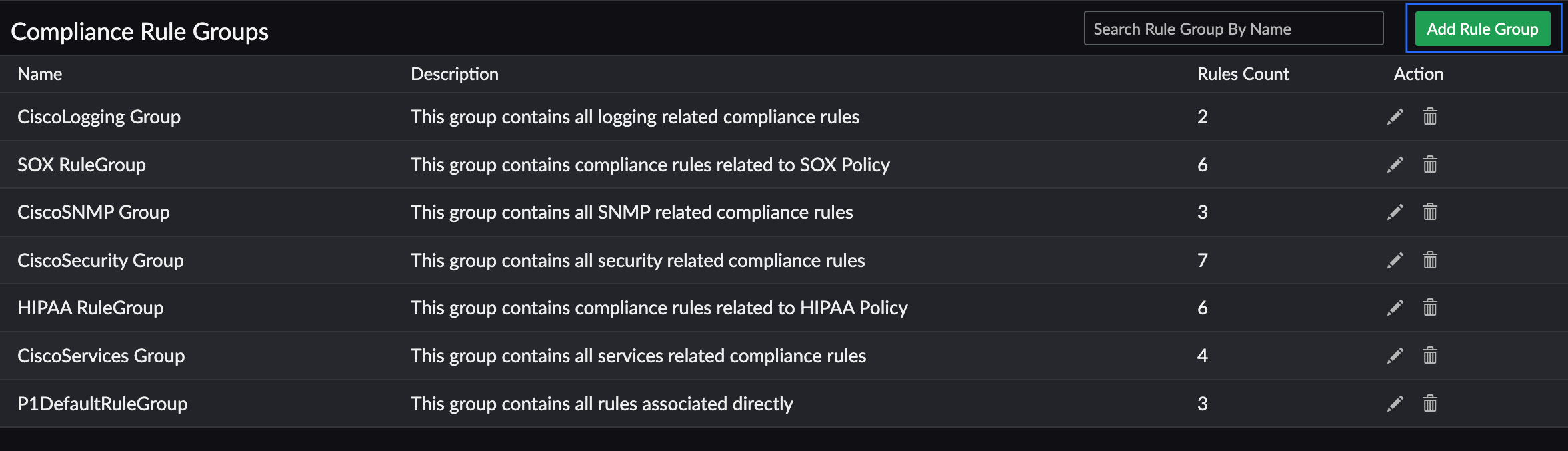Edit the CiscoLogging Group rule group
Screen dimensions: 1568x451
pyautogui.click(x=1395, y=117)
